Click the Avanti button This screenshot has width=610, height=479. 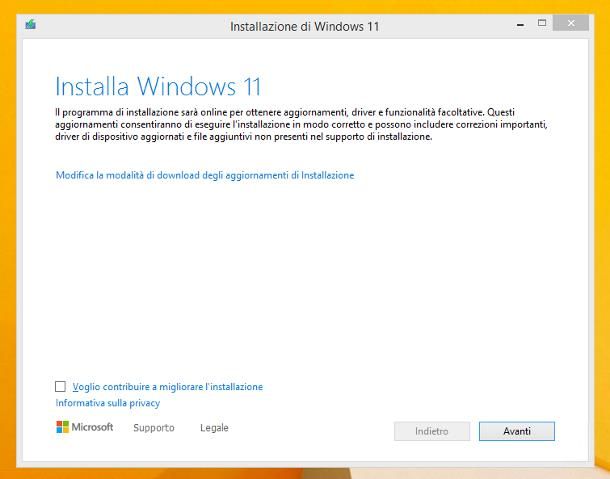click(x=517, y=431)
